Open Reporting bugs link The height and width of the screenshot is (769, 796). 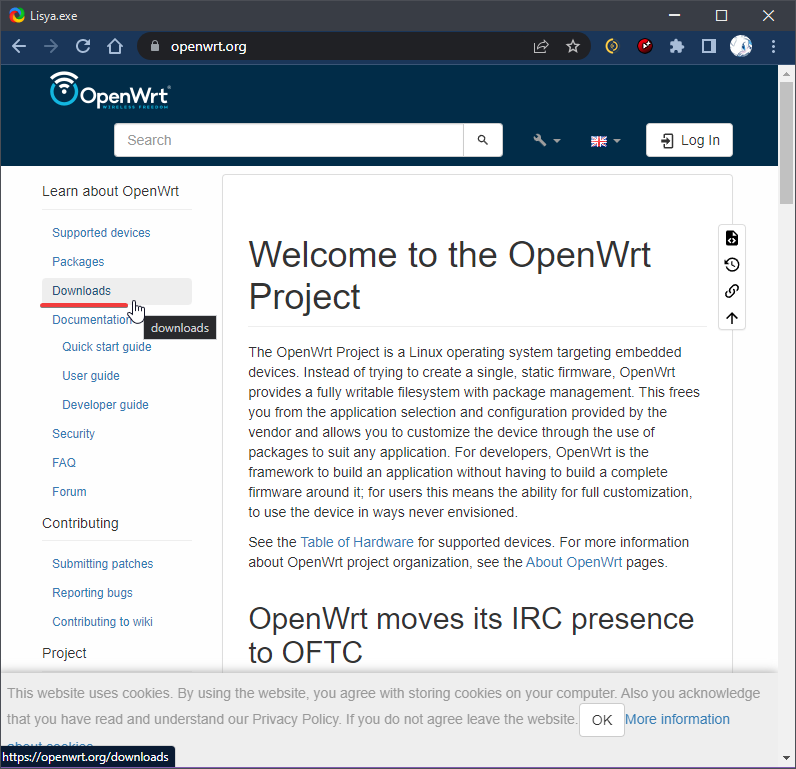tap(92, 592)
